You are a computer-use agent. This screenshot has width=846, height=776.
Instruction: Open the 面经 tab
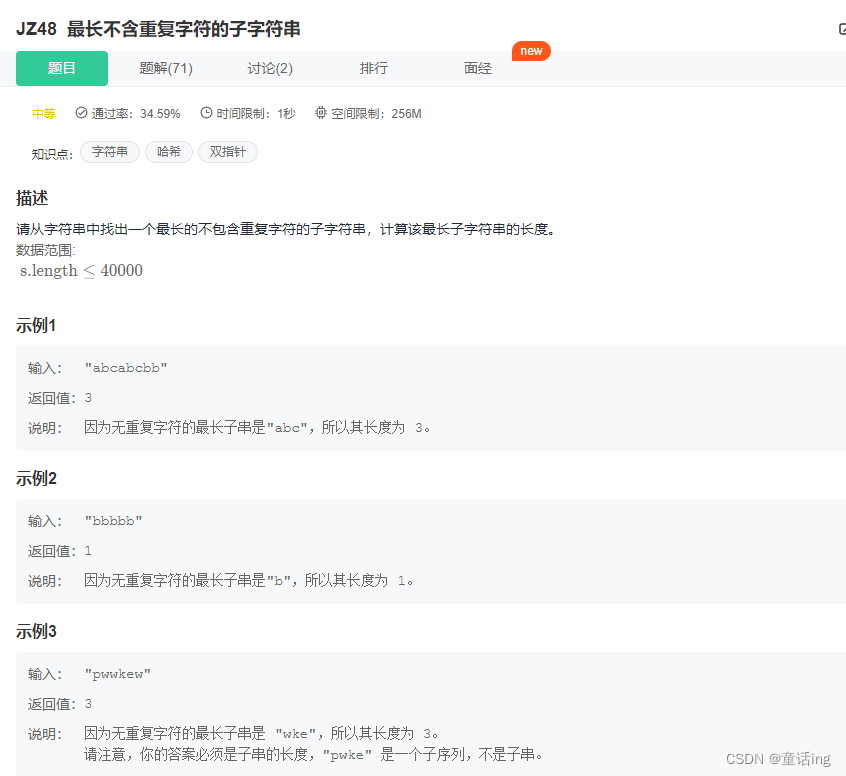pyautogui.click(x=477, y=68)
